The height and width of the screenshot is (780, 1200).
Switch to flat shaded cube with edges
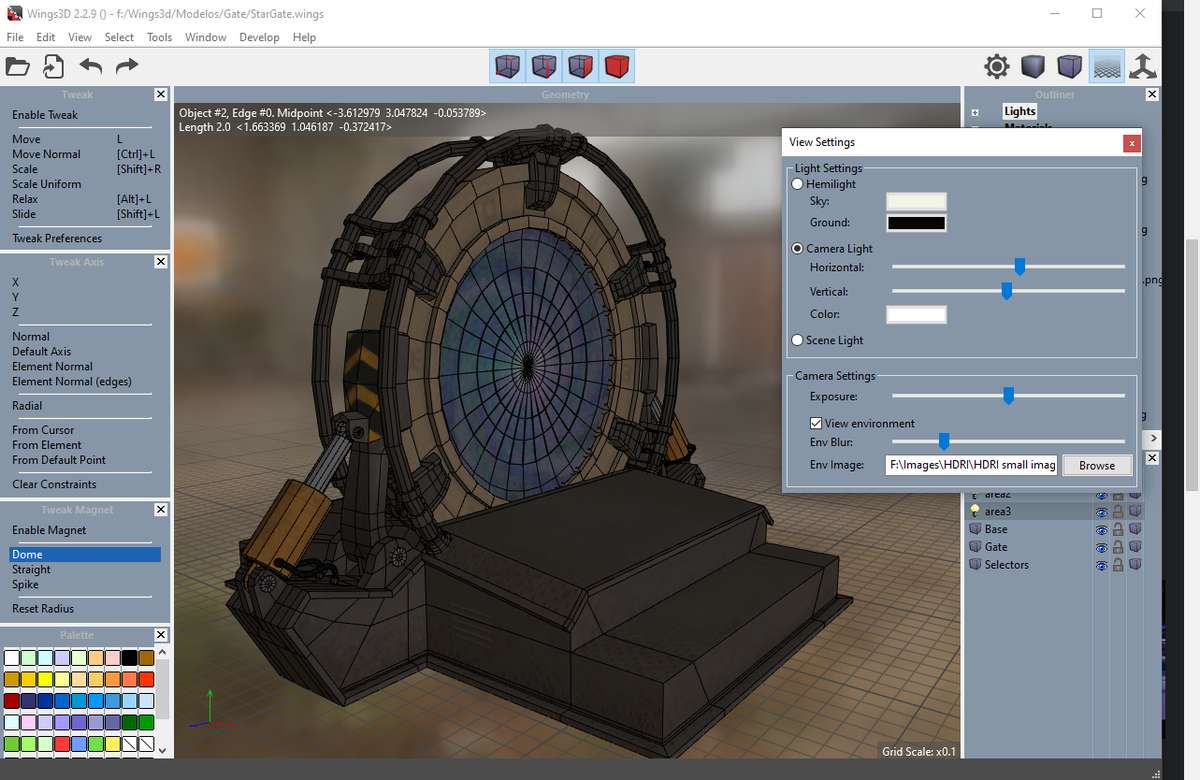1070,67
